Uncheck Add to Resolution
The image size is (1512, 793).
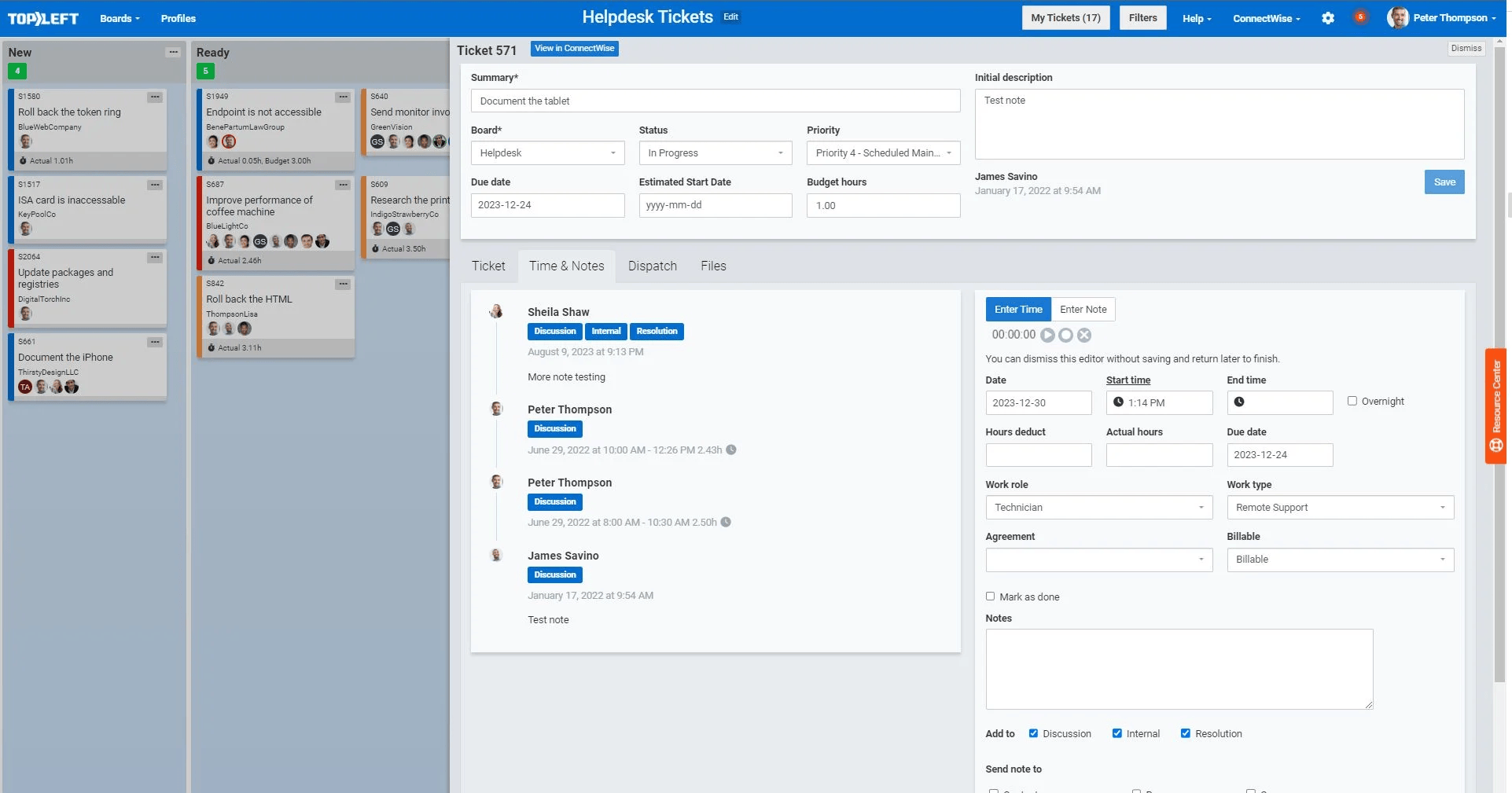1186,733
